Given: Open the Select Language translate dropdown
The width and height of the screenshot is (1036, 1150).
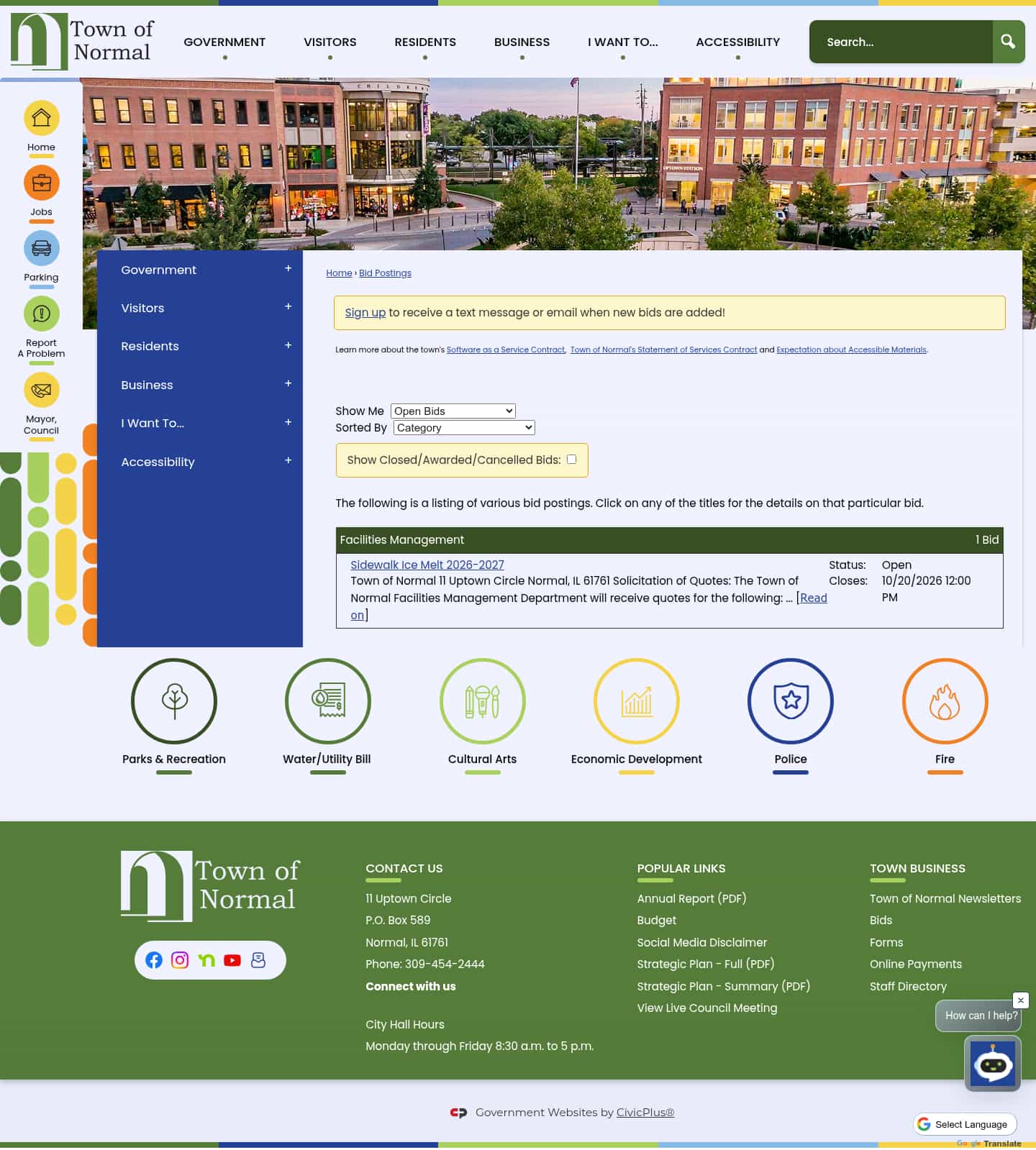Looking at the screenshot, I should (965, 1124).
